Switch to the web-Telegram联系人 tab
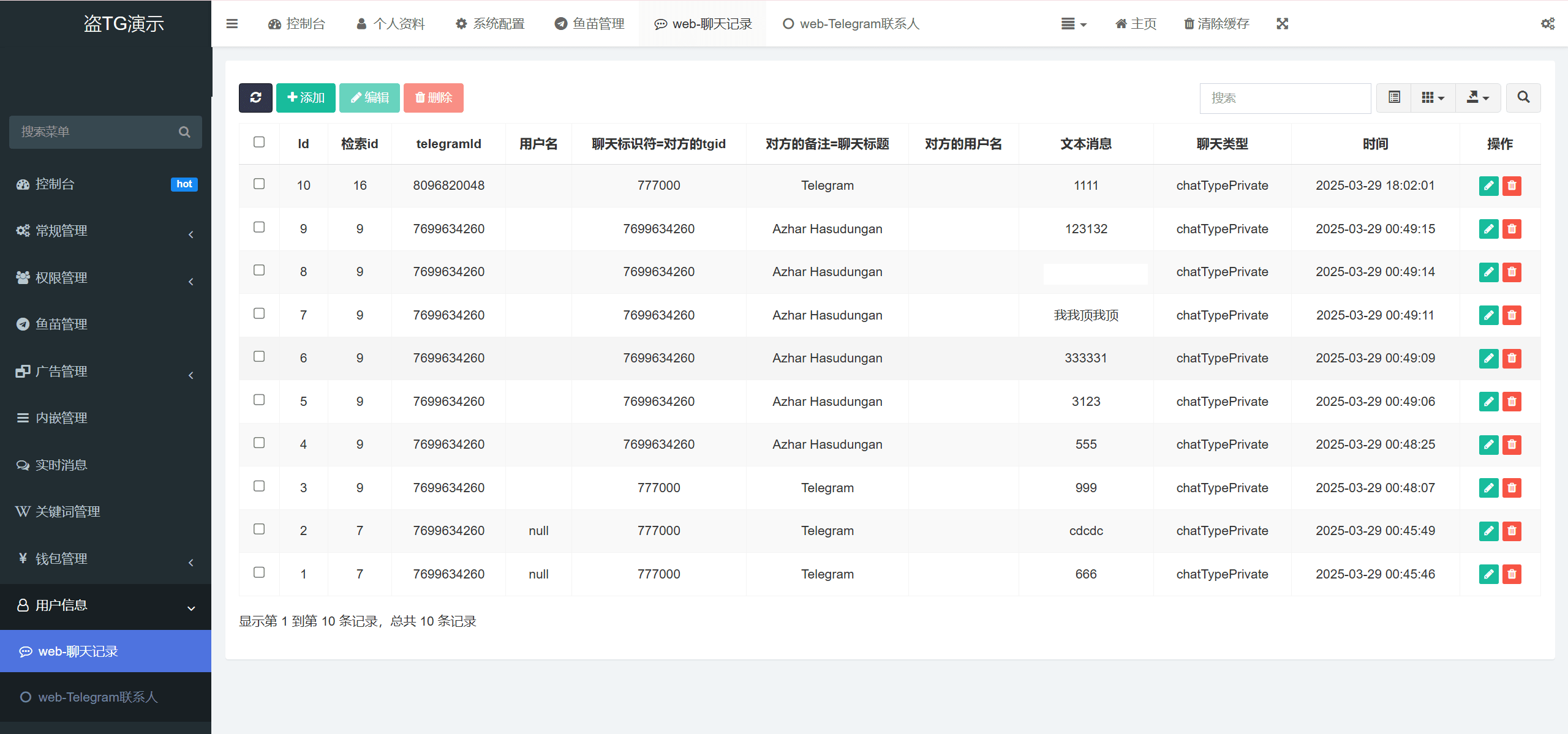1568x734 pixels. click(x=851, y=23)
